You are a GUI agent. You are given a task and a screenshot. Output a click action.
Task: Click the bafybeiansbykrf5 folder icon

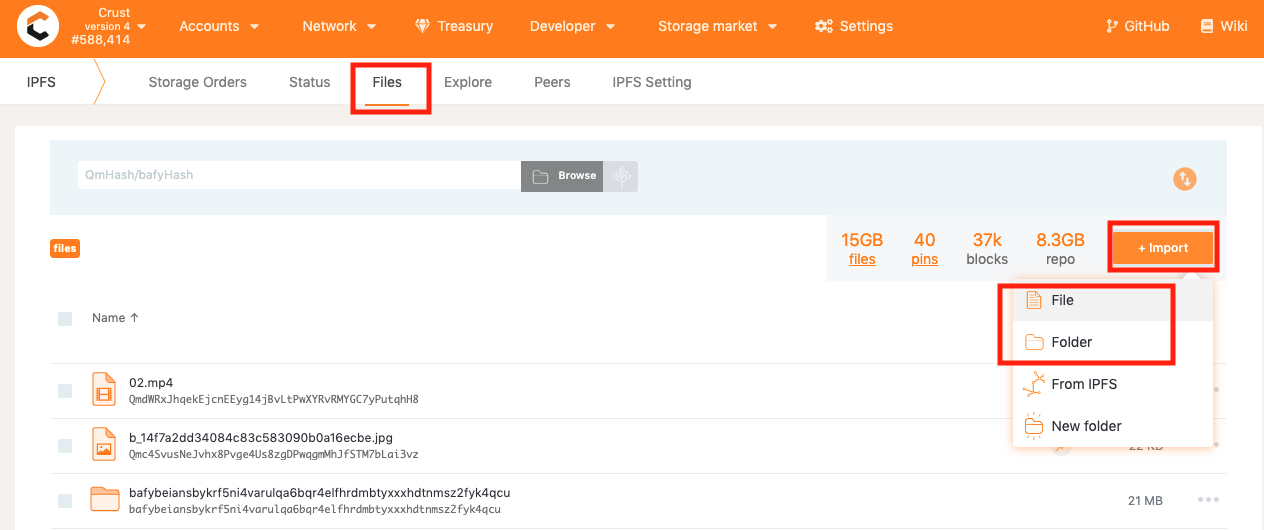tap(104, 498)
